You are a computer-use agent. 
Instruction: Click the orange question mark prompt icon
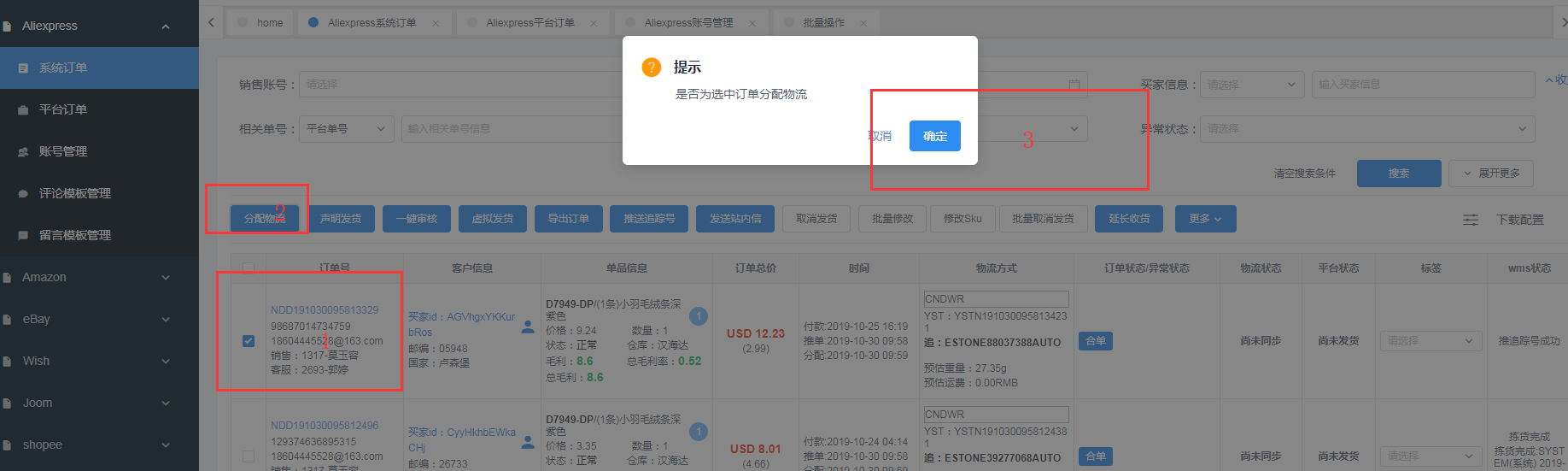click(x=651, y=68)
